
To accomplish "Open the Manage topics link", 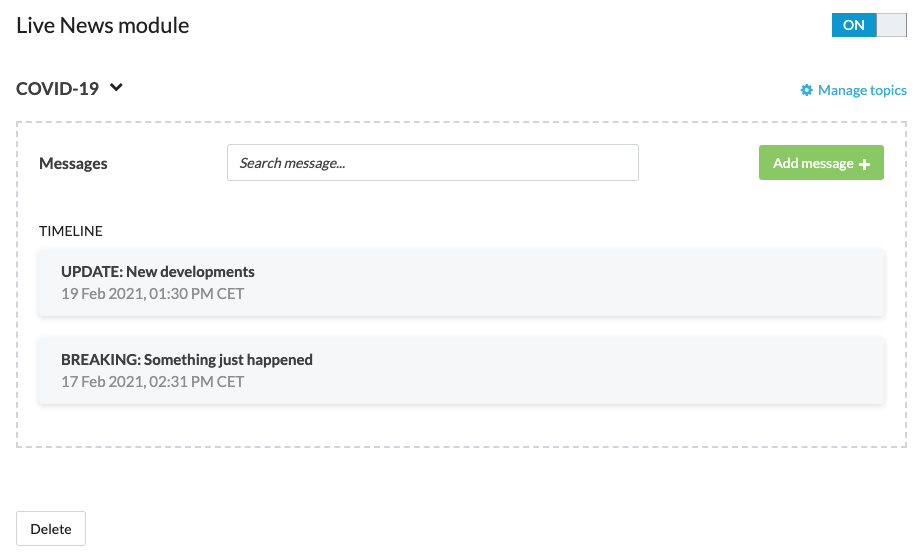I will pos(862,90).
